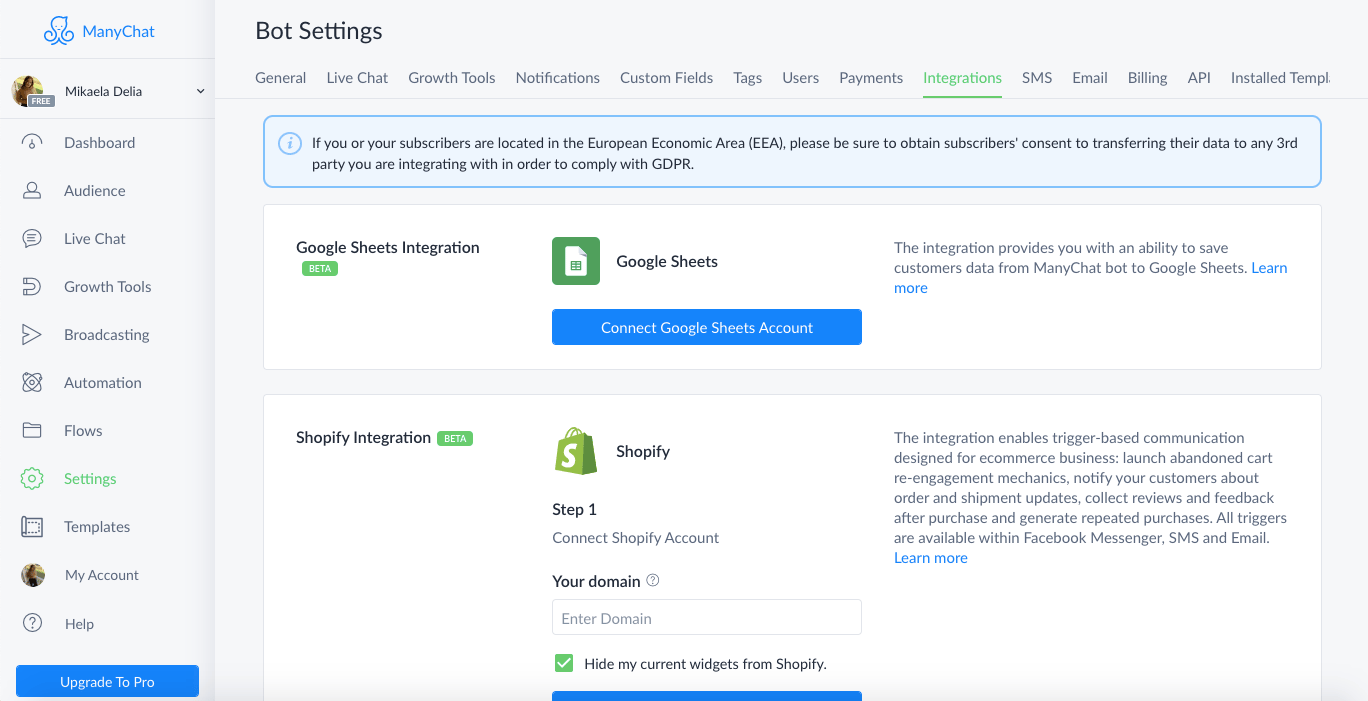Open the Live Chat settings tab

[357, 77]
